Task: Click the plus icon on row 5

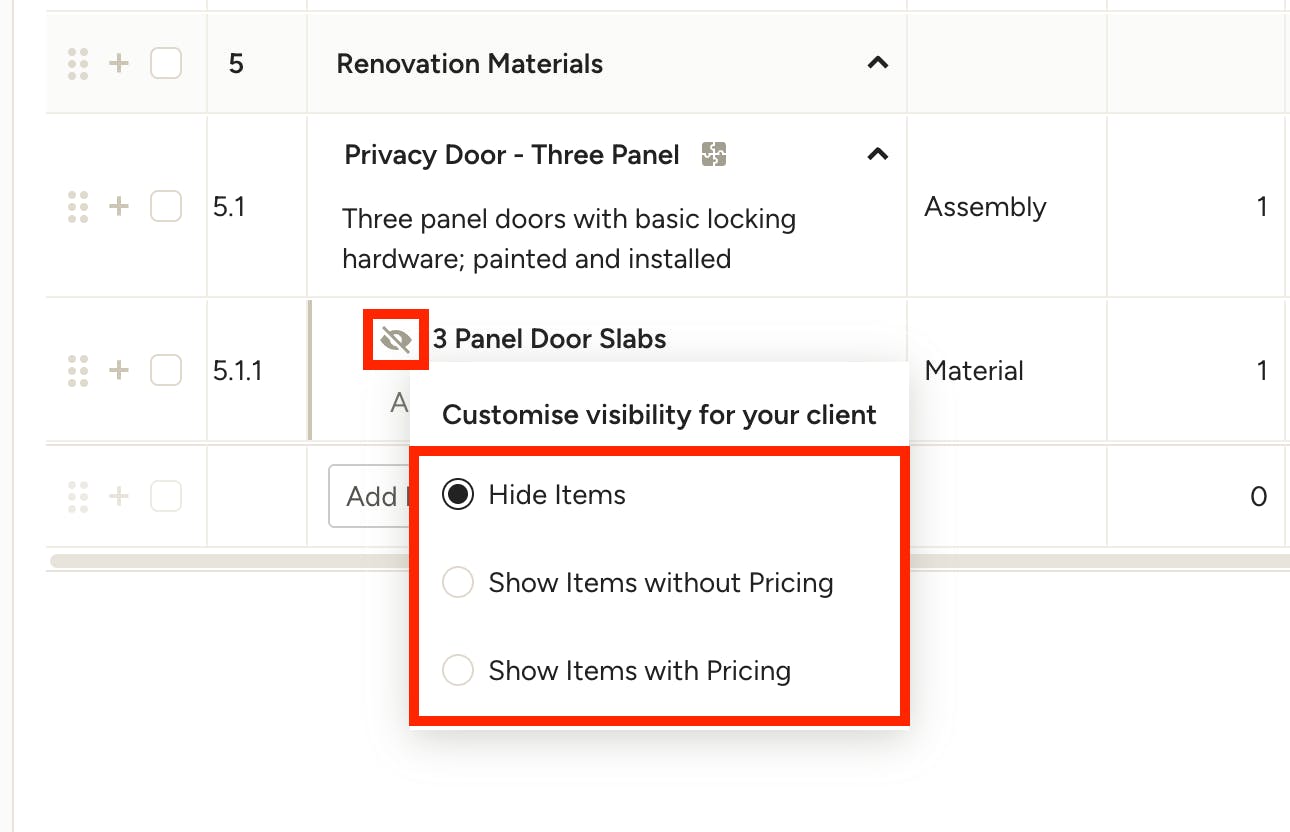Action: [x=119, y=64]
